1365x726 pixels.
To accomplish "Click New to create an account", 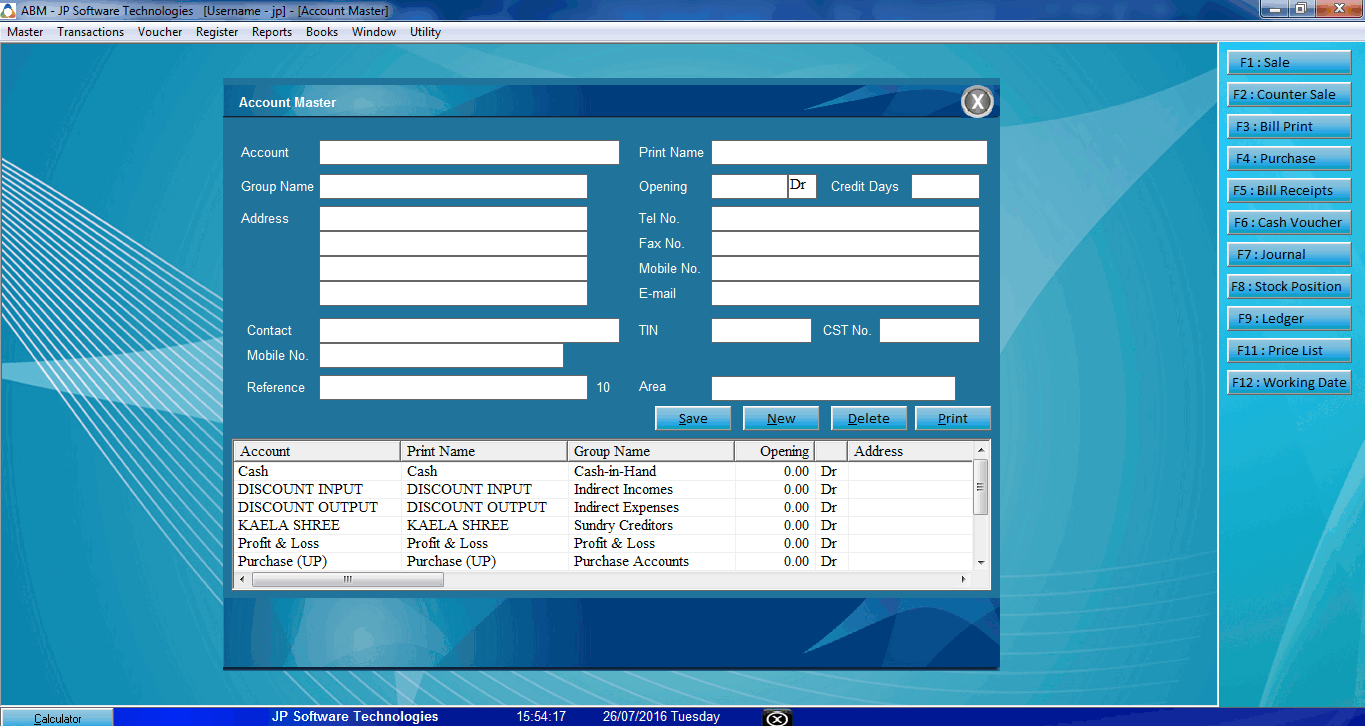I will pyautogui.click(x=781, y=418).
